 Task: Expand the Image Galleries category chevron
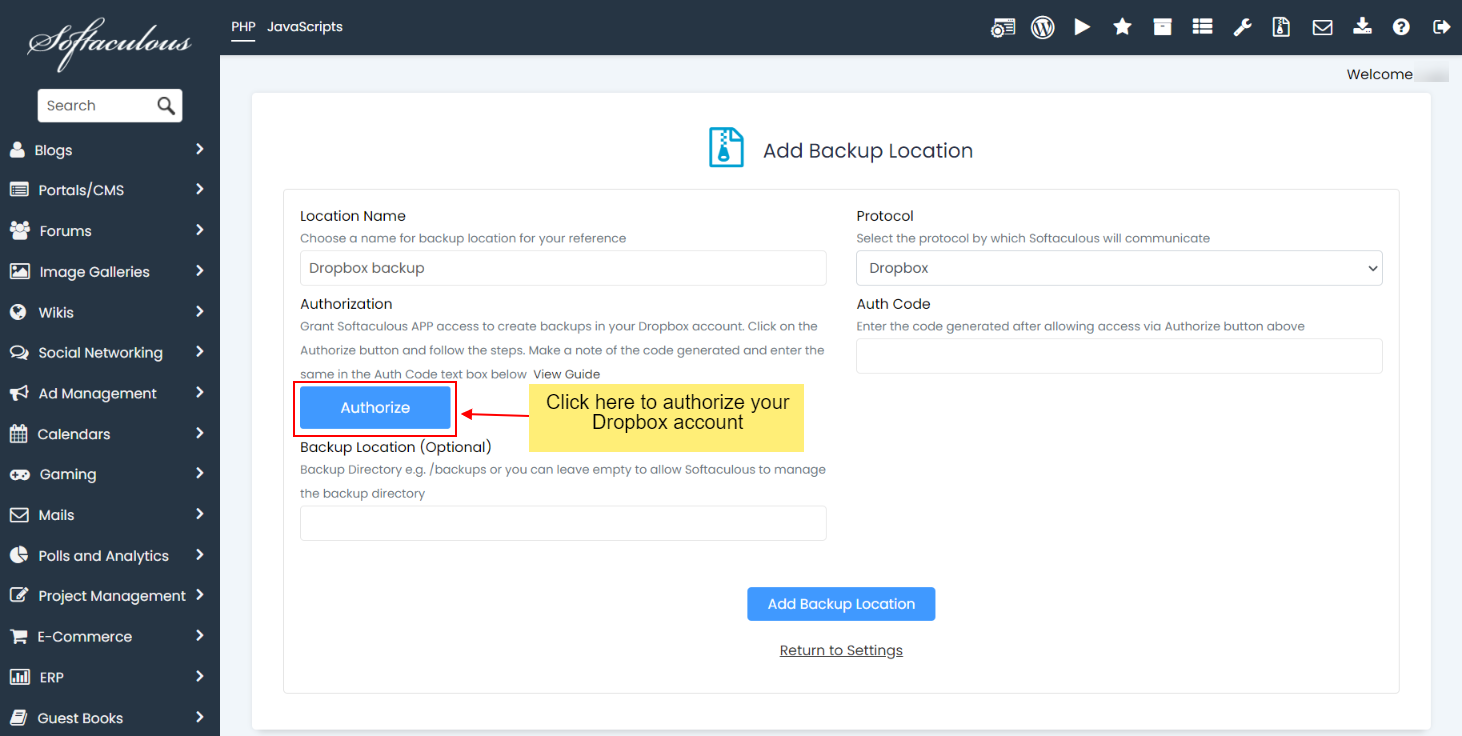pyautogui.click(x=200, y=270)
